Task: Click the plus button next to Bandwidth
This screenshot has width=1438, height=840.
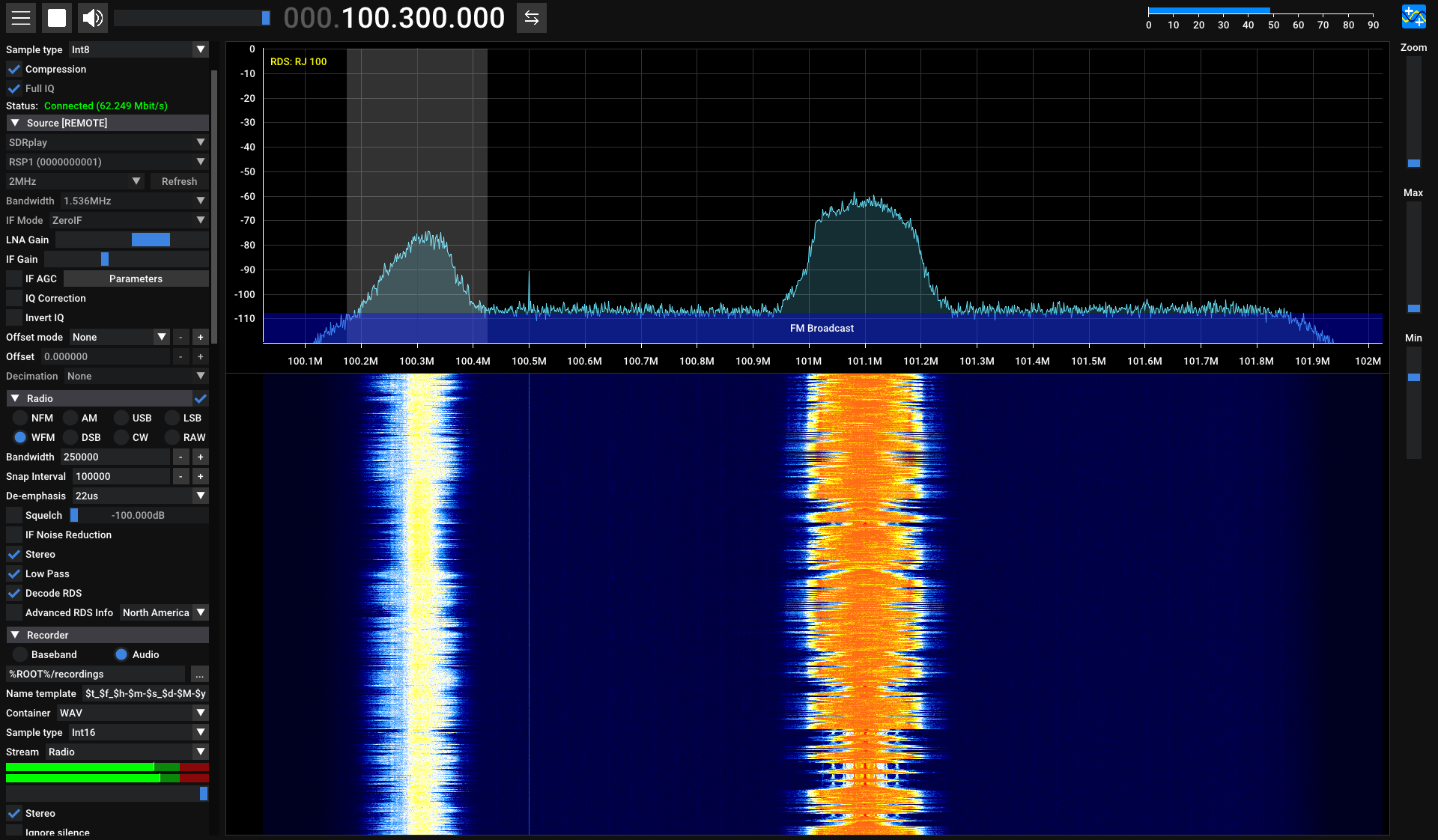Action: [x=200, y=457]
